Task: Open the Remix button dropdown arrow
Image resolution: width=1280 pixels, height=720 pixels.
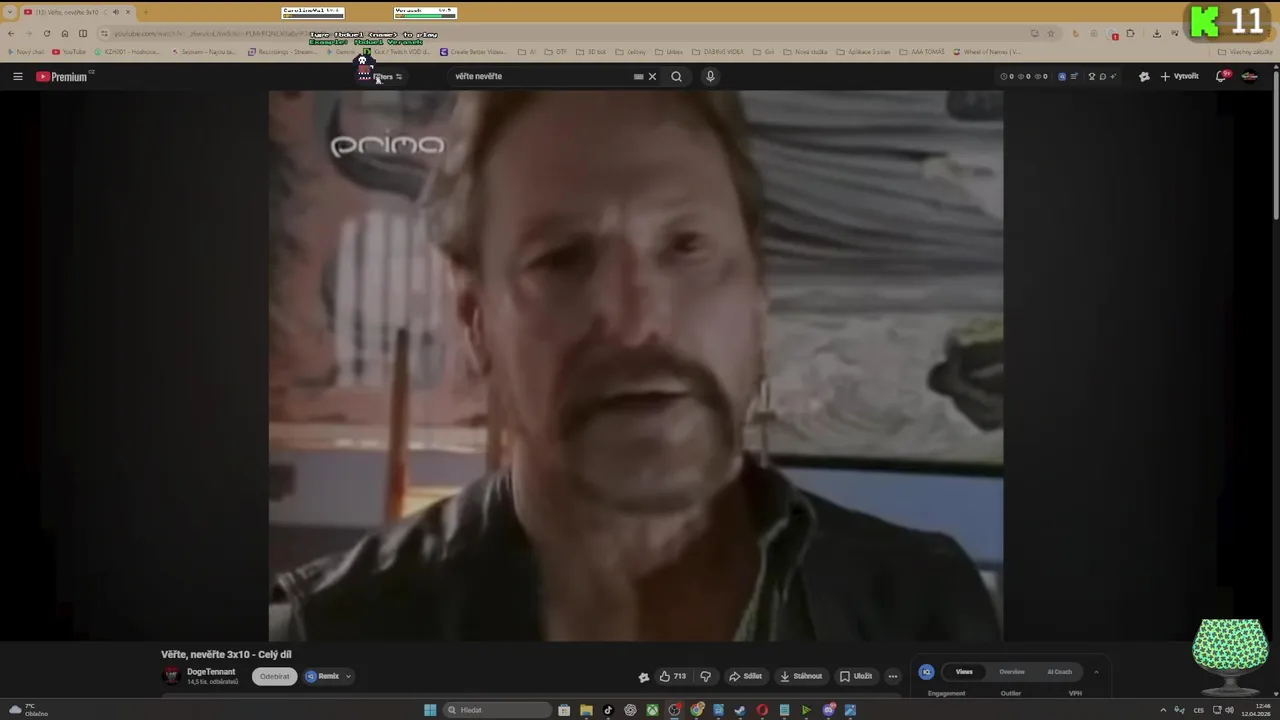Action: tap(348, 676)
